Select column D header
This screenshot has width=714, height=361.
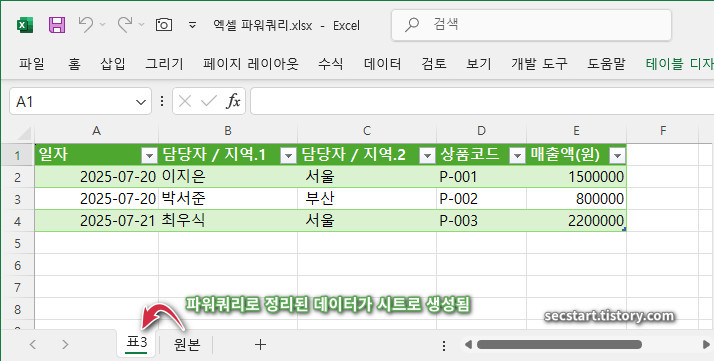point(481,131)
